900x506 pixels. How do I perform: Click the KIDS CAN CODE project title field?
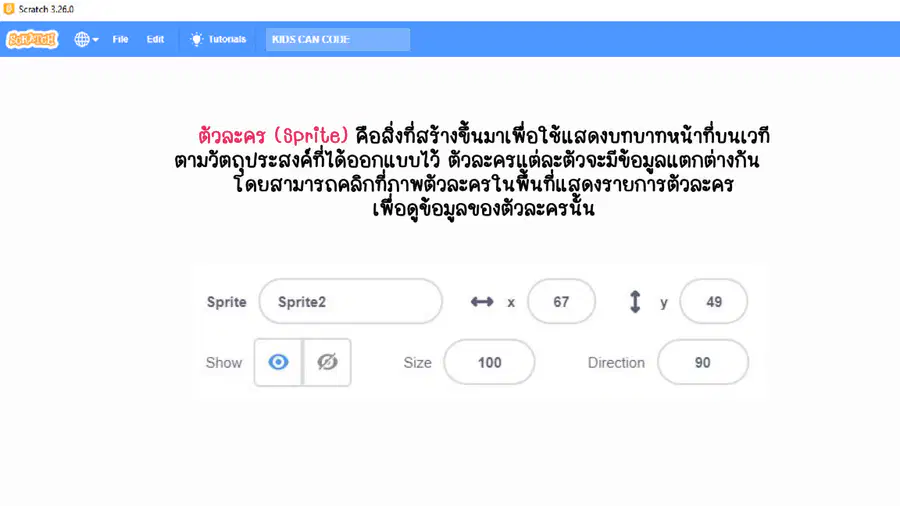[x=338, y=39]
